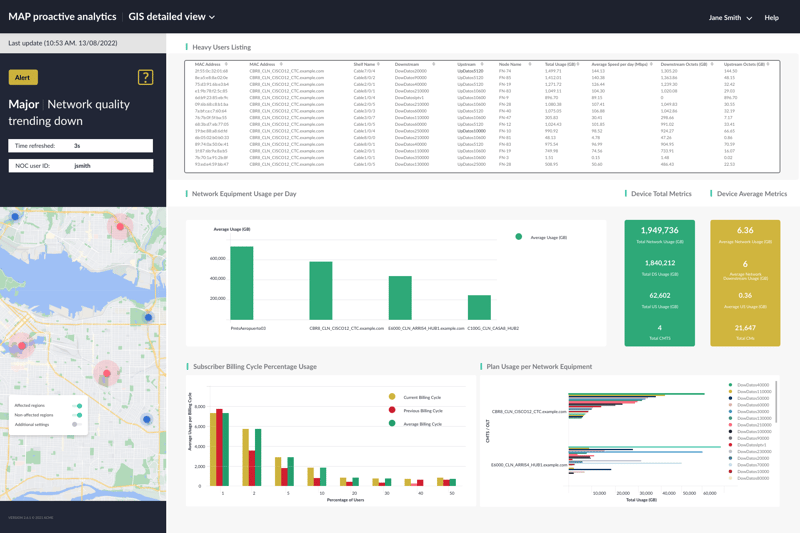Expand the Jane Smith user menu
This screenshot has height=533, width=800.
tap(730, 17)
